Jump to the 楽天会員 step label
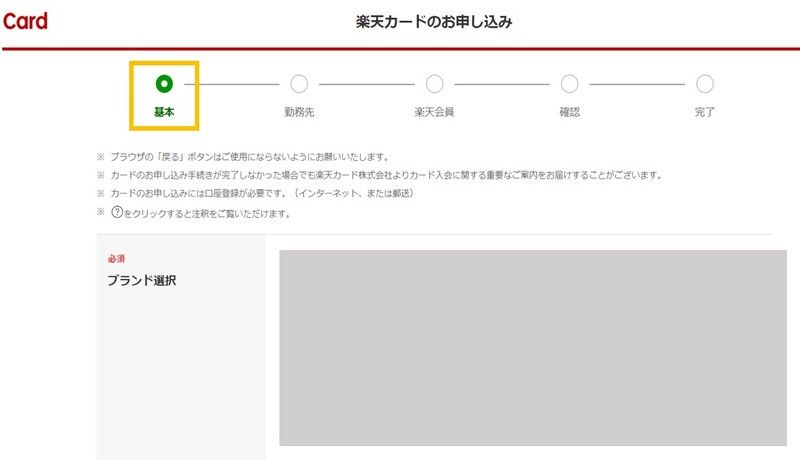Image resolution: width=800 pixels, height=460 pixels. [434, 112]
